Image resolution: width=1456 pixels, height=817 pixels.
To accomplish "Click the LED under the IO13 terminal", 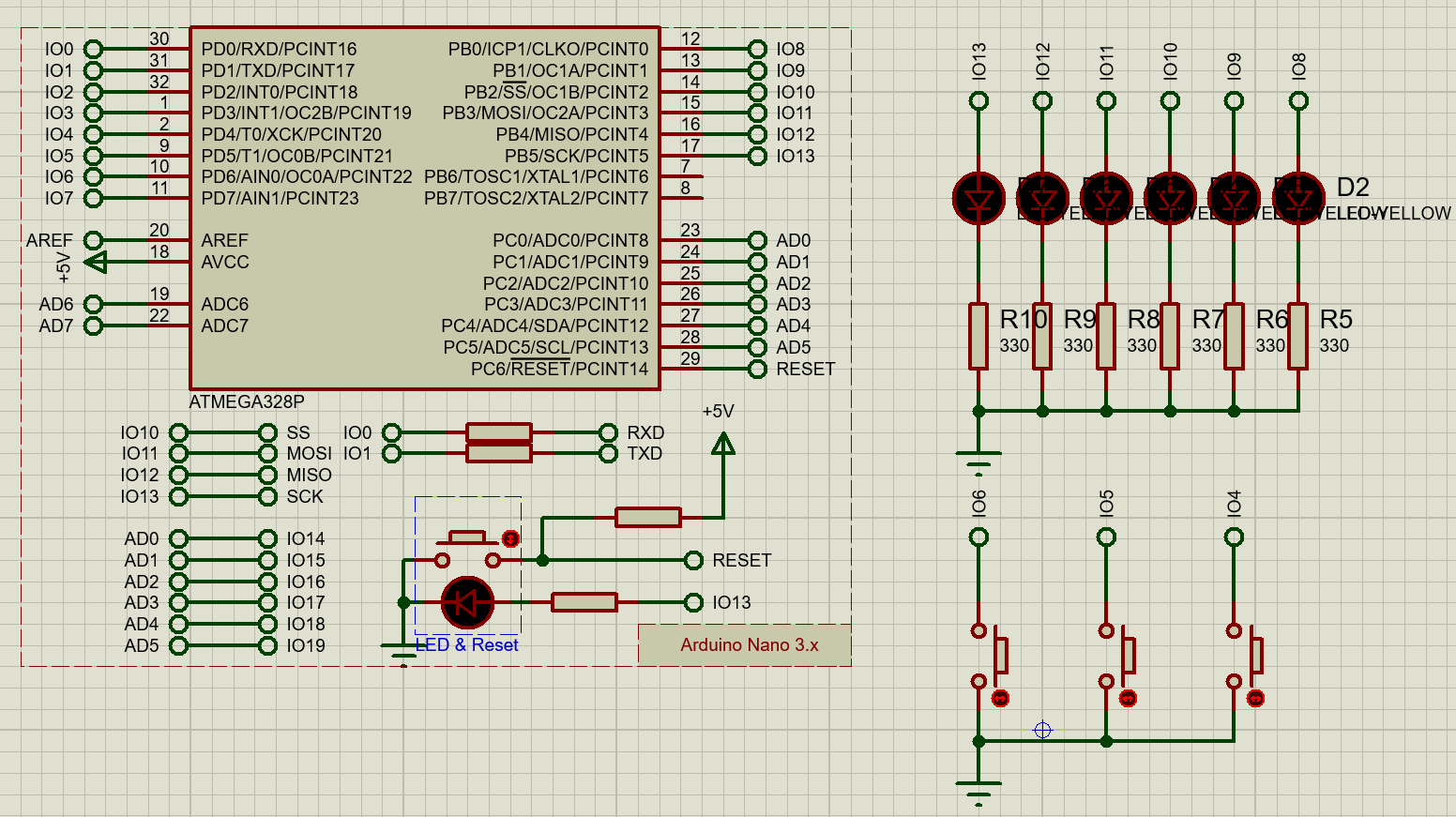I will tap(978, 198).
